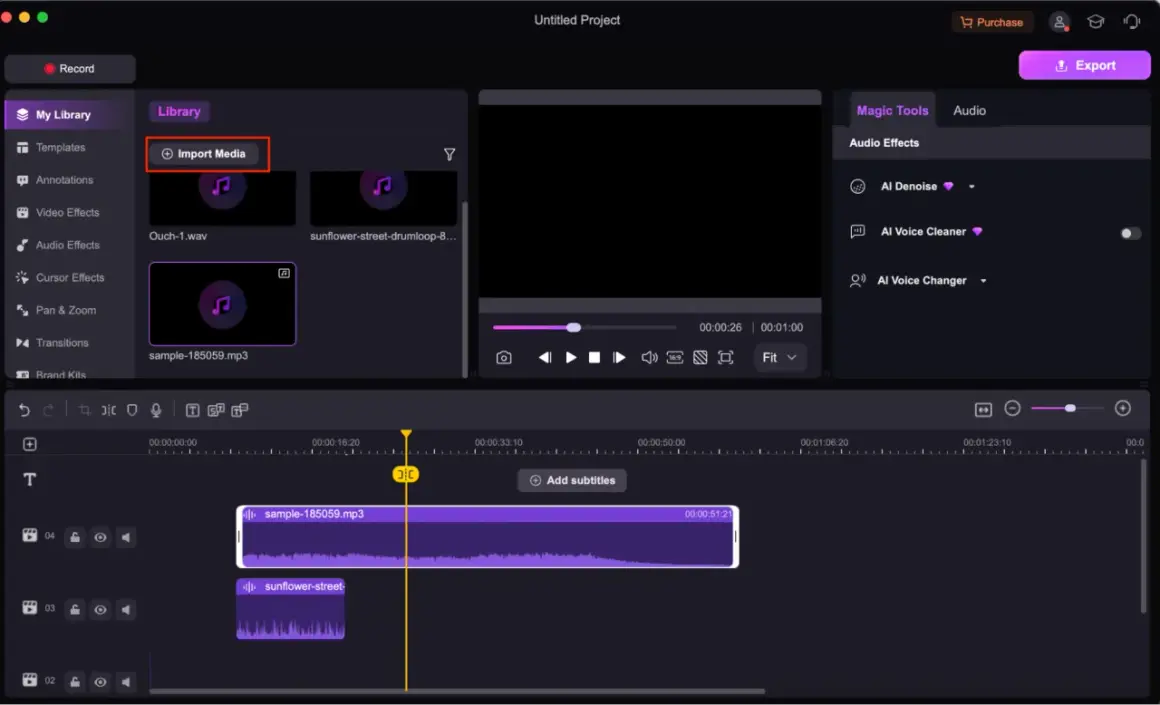1160x705 pixels.
Task: Take a snapshot with the camera icon
Action: tap(504, 357)
